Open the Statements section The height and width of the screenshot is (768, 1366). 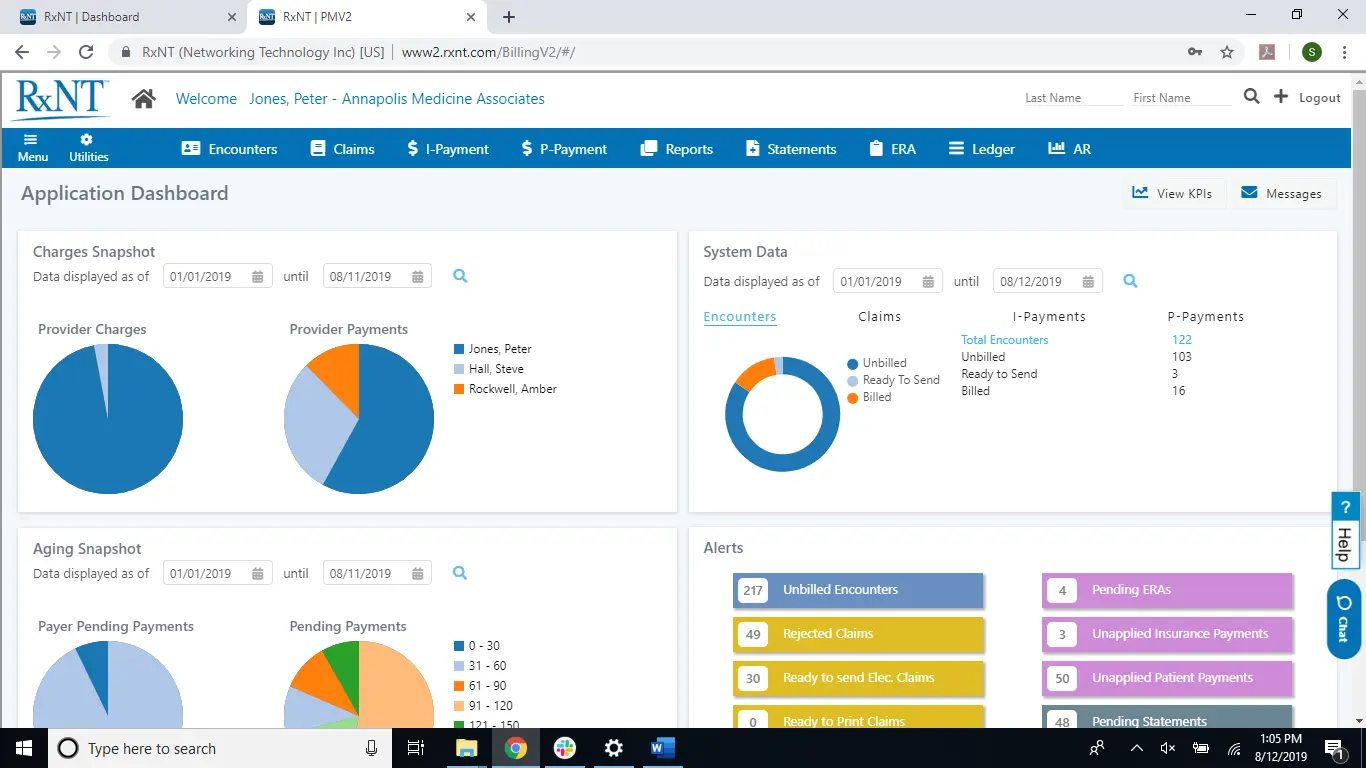(790, 148)
